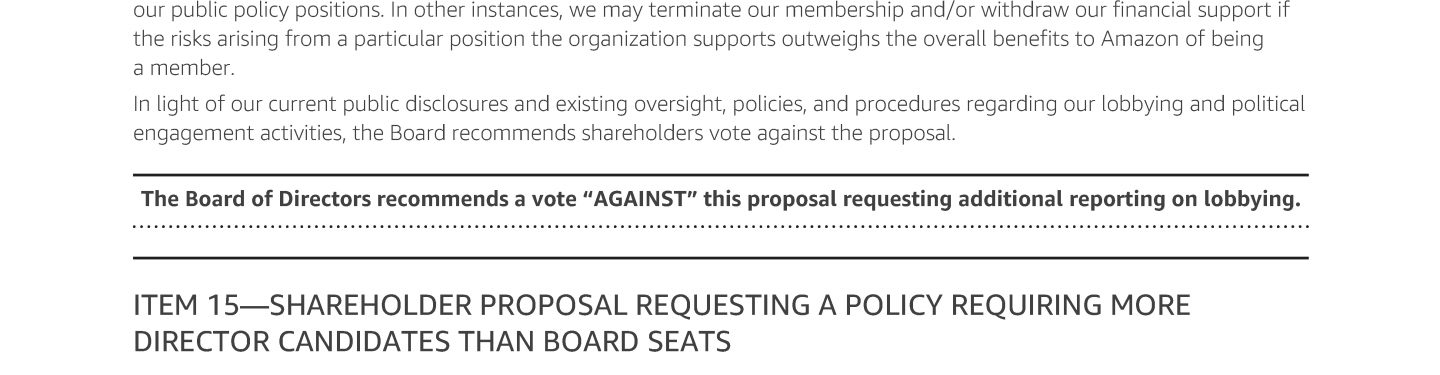The width and height of the screenshot is (1440, 375).
Task: Click the words "BOARD SEATS" in heading
Action: pyautogui.click(x=637, y=342)
